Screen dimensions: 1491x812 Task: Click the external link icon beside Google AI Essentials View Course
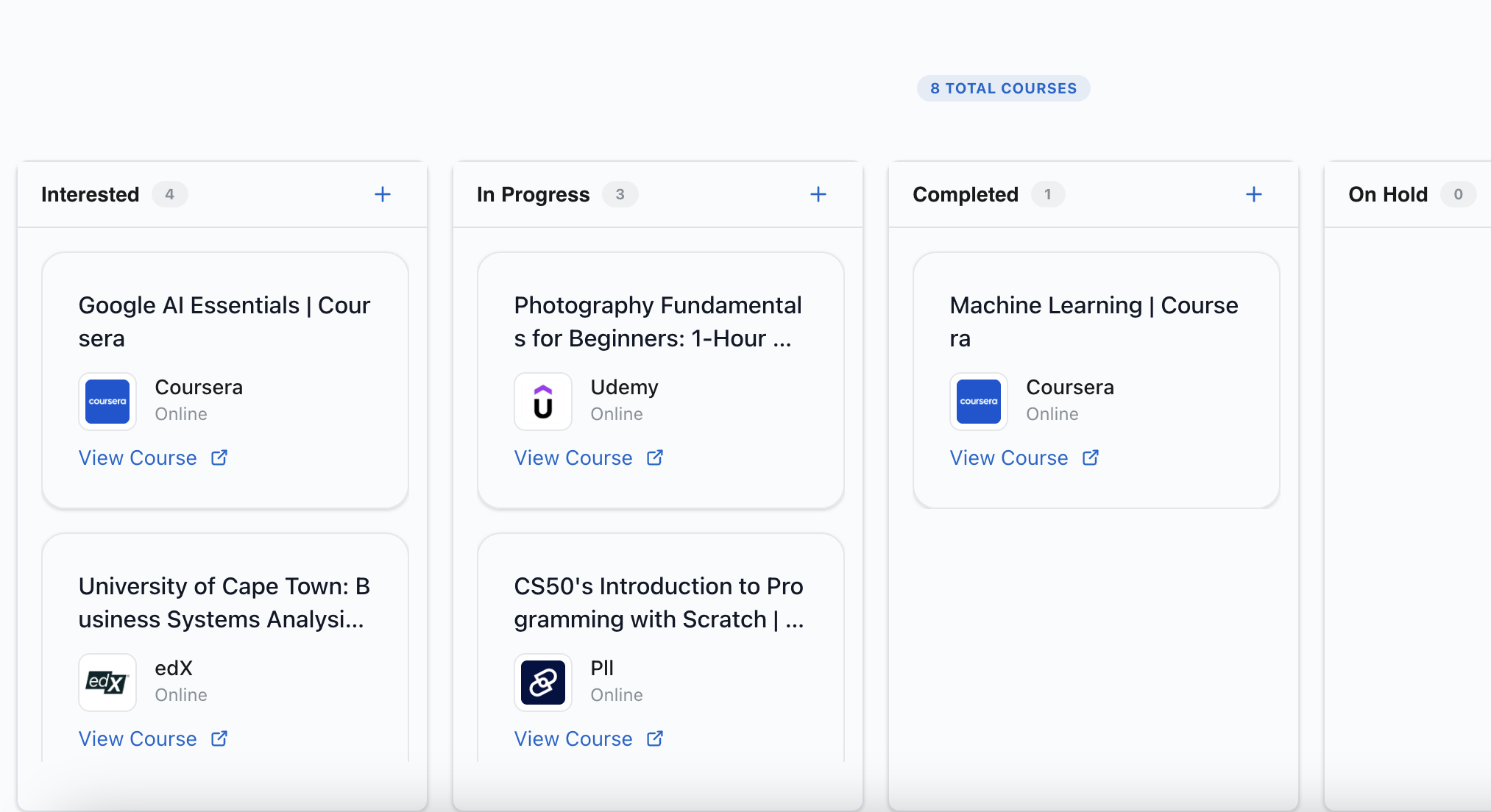tap(219, 457)
